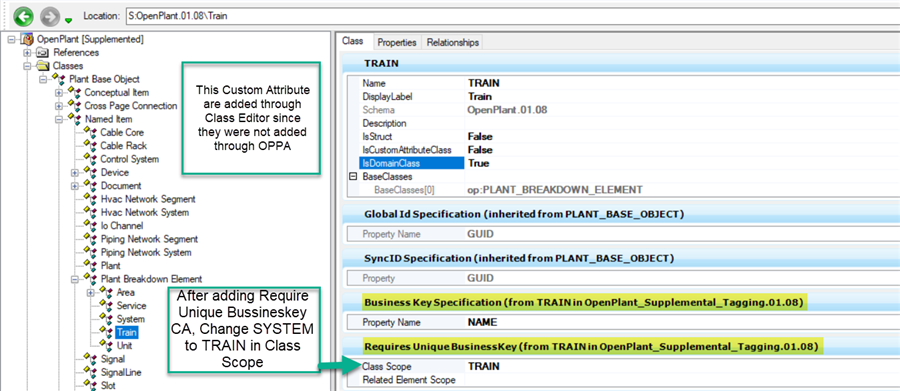Click the empty Description value field
900x391 pixels.
tap(683, 123)
